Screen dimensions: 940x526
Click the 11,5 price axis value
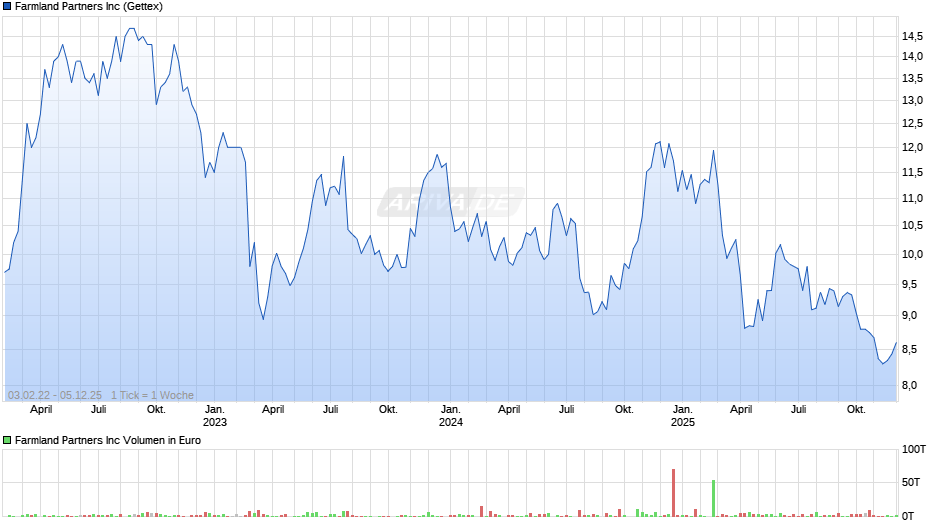coord(912,173)
